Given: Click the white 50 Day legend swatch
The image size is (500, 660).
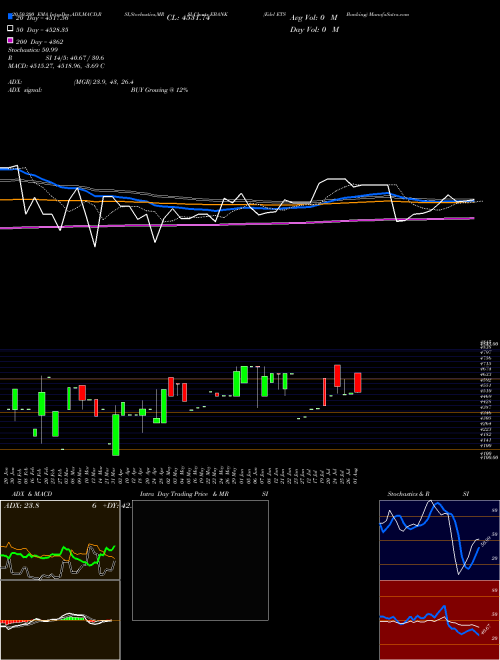Looking at the screenshot, I should [x=11, y=29].
